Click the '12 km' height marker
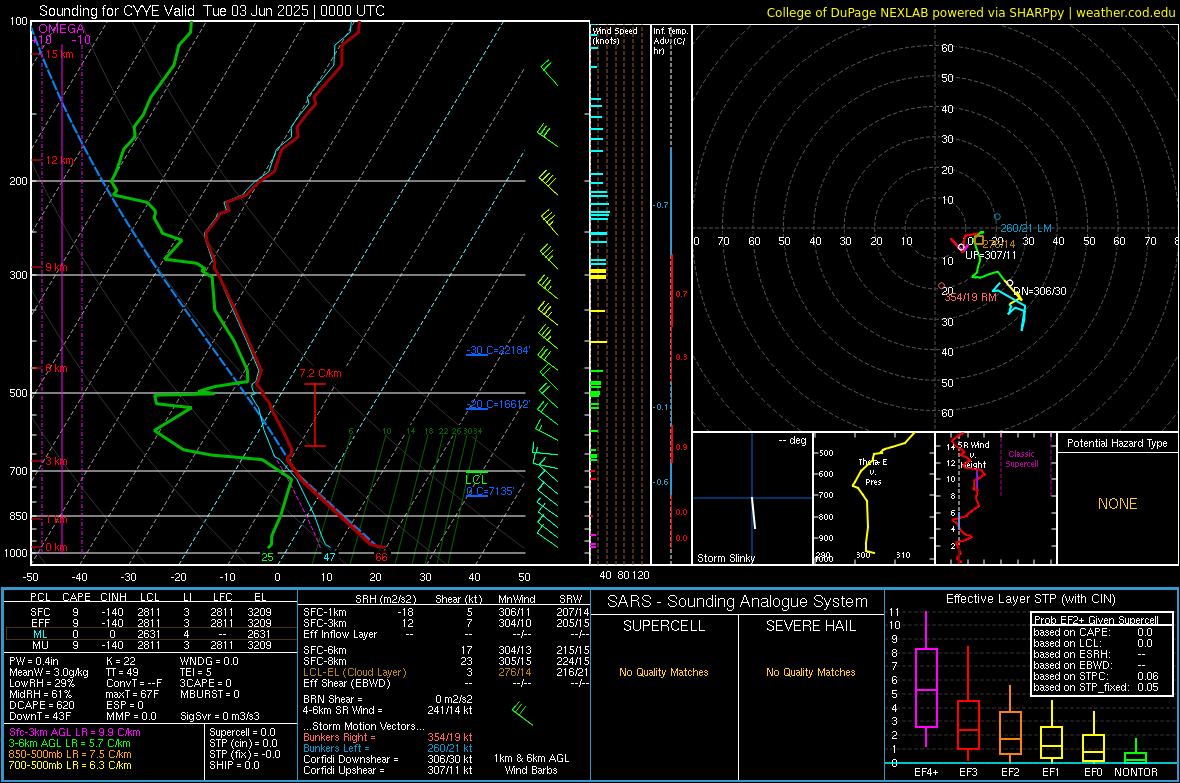1180x783 pixels. 60,160
